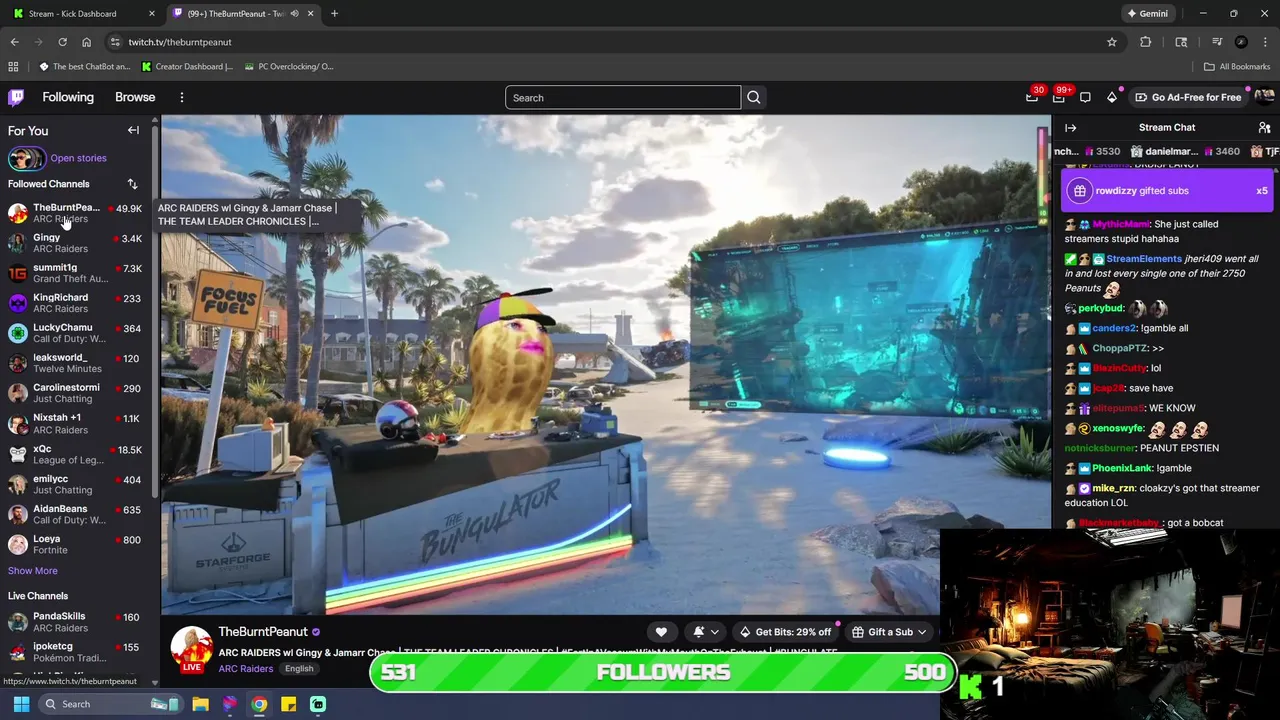
Task: Click Chrome icon in the taskbar
Action: pyautogui.click(x=259, y=704)
